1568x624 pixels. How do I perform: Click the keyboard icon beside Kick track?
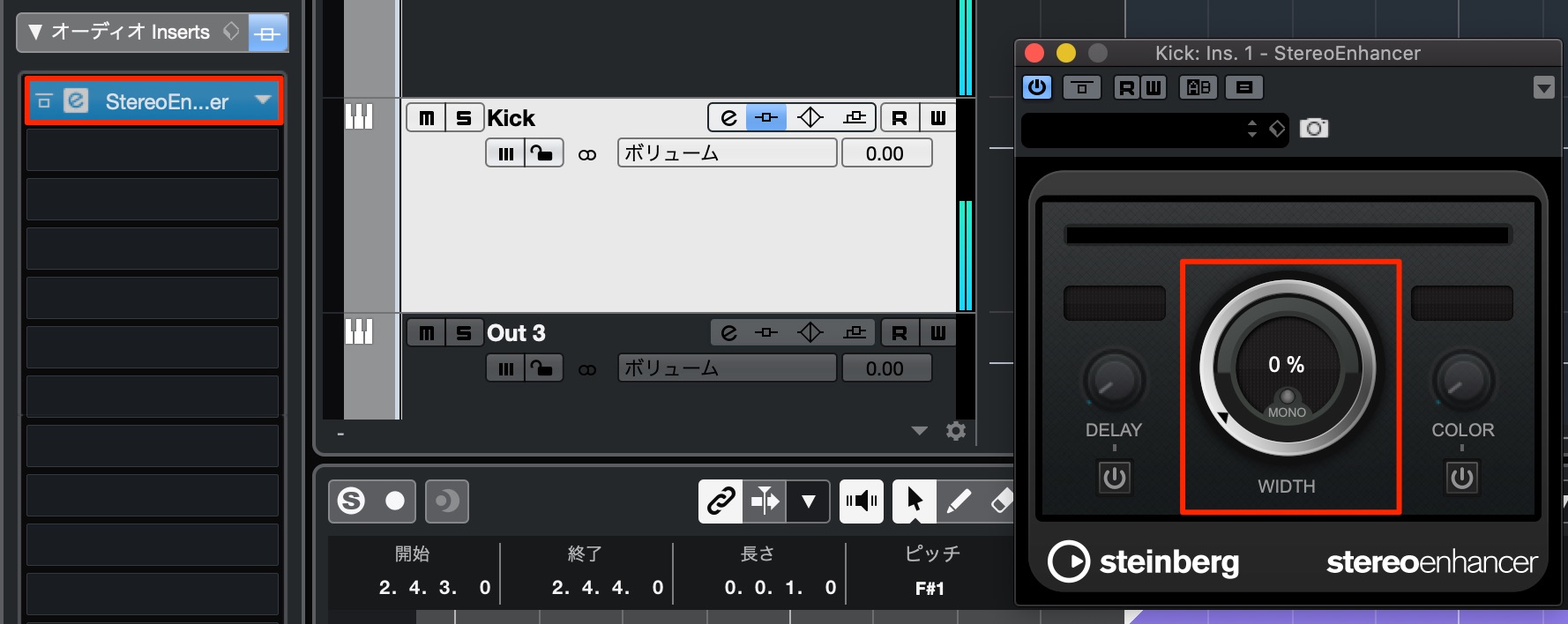pos(359,116)
